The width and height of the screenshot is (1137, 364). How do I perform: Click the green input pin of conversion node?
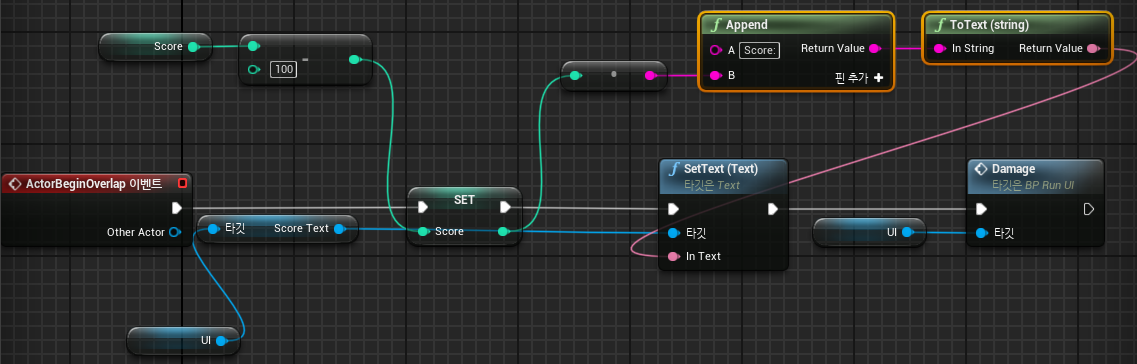575,75
